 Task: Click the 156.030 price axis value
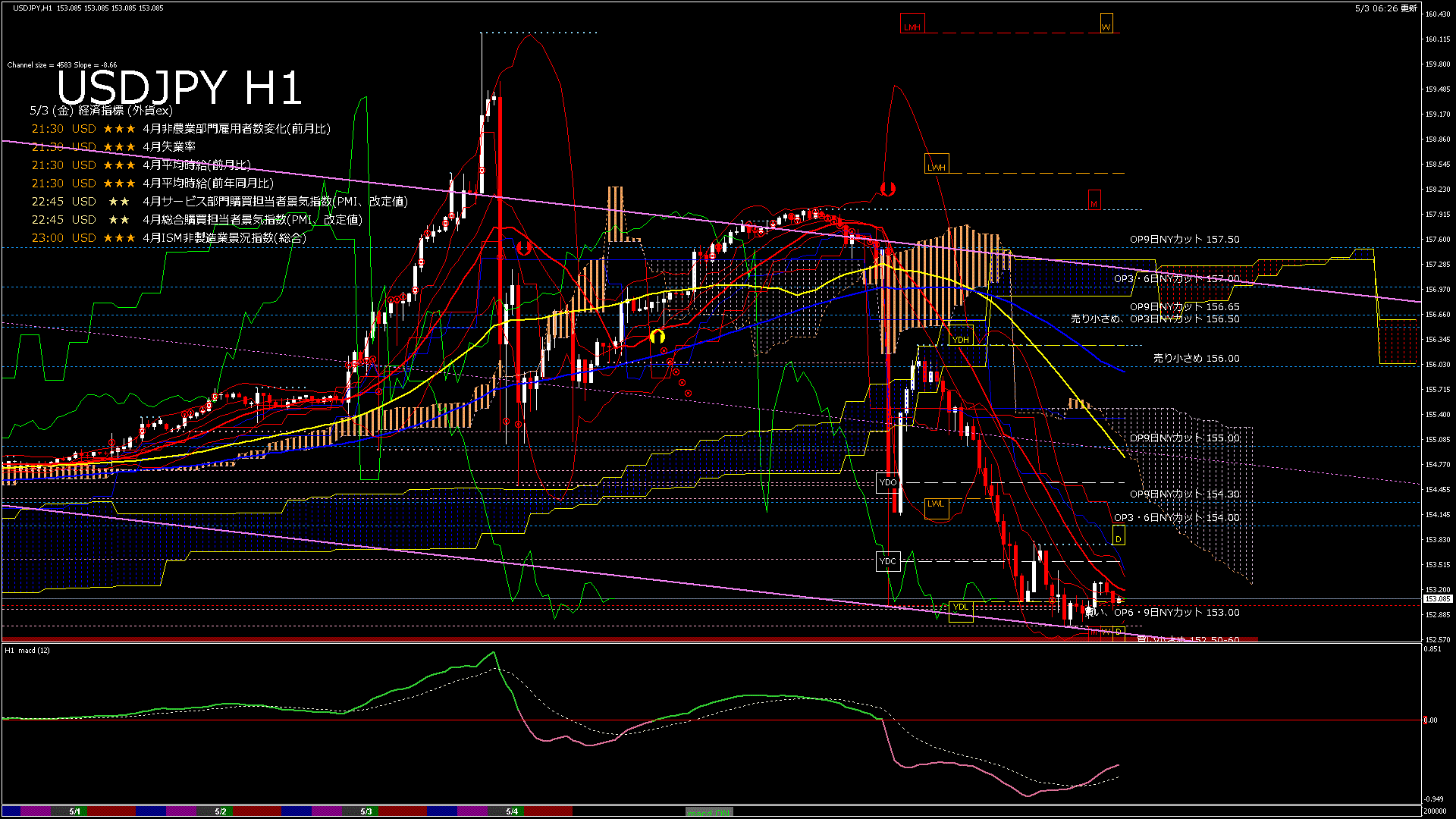click(x=1438, y=365)
